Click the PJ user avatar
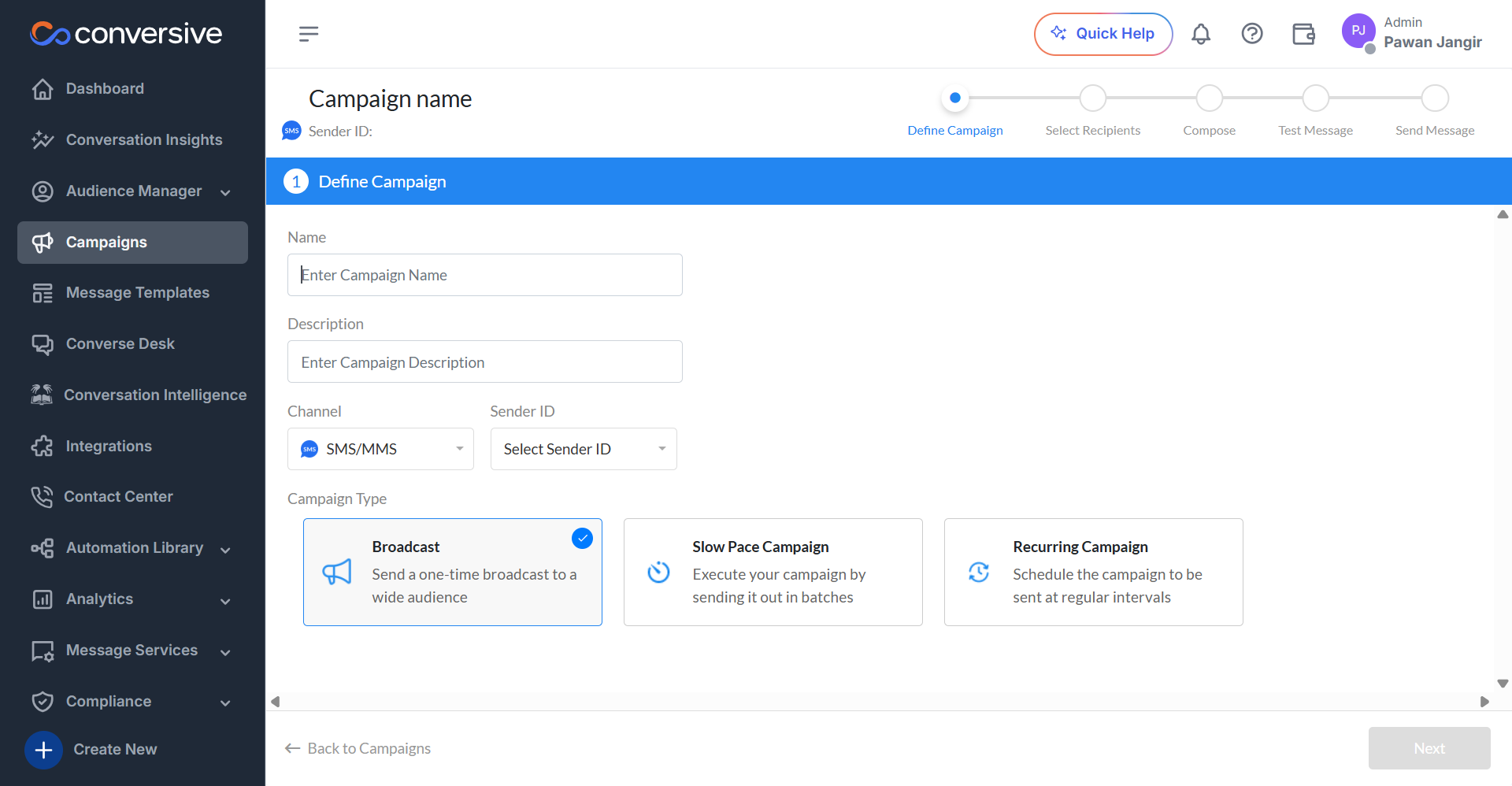This screenshot has height=786, width=1512. pyautogui.click(x=1358, y=31)
